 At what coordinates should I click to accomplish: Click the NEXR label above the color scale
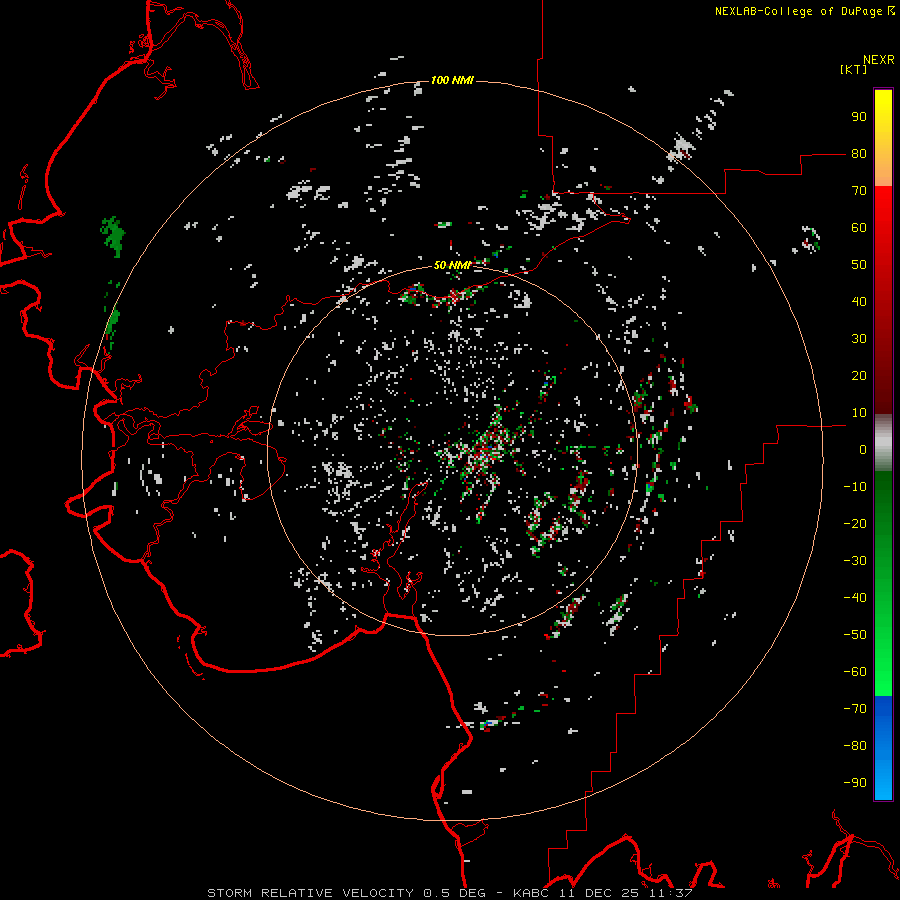click(879, 60)
